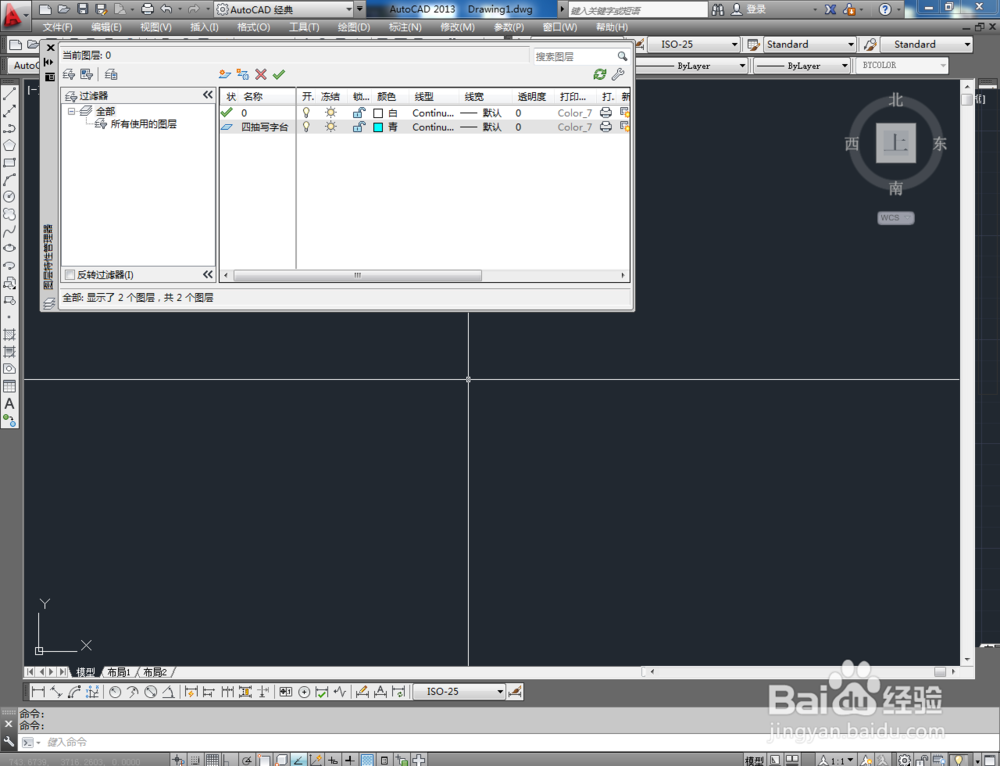Click 登录 sign-in button
This screenshot has width=1000, height=766.
(748, 10)
